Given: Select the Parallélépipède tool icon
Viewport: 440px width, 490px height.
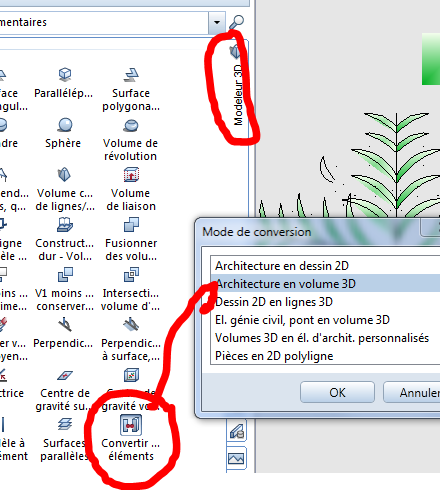Looking at the screenshot, I should click(65, 74).
